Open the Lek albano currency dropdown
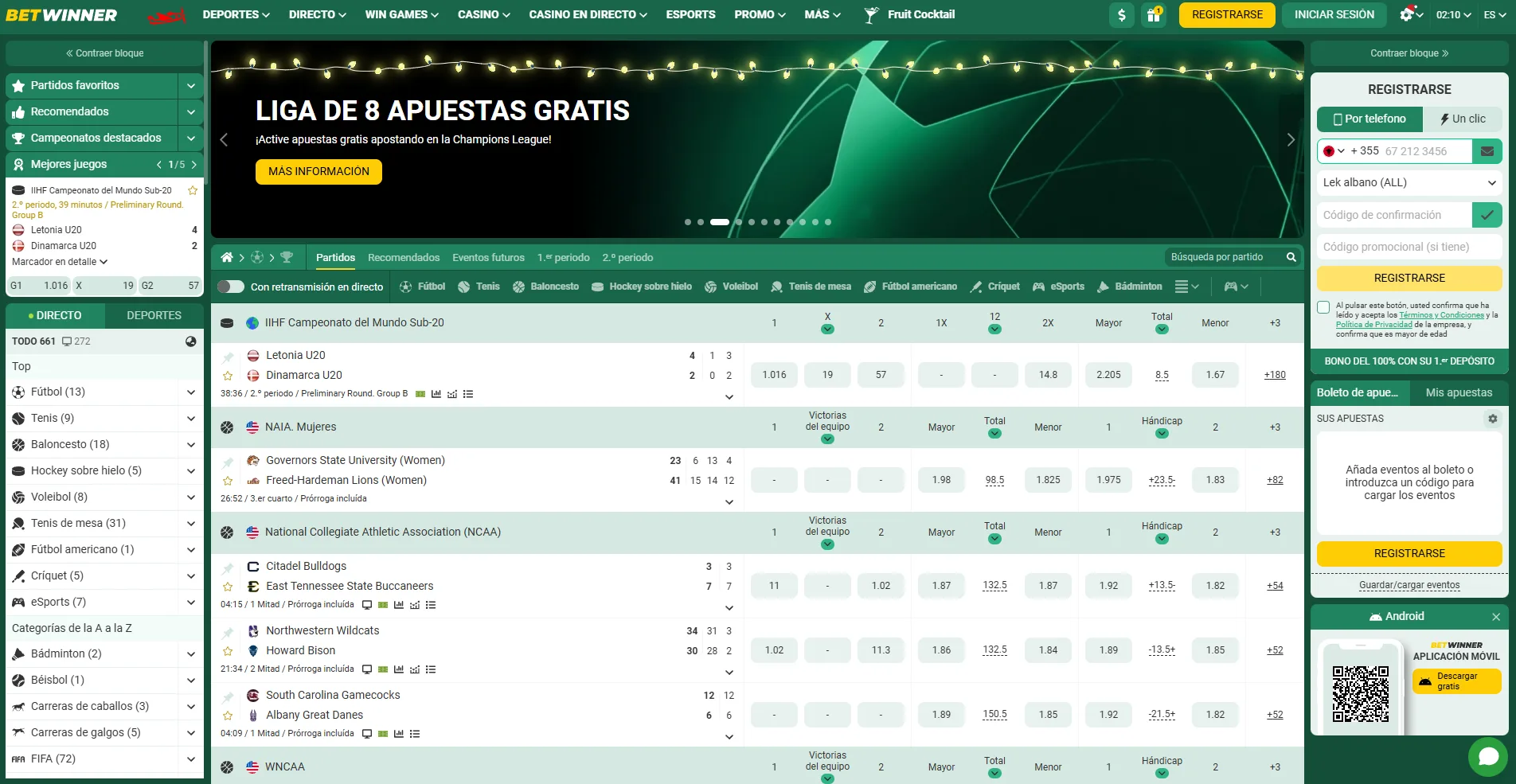The image size is (1516, 784). tap(1409, 182)
